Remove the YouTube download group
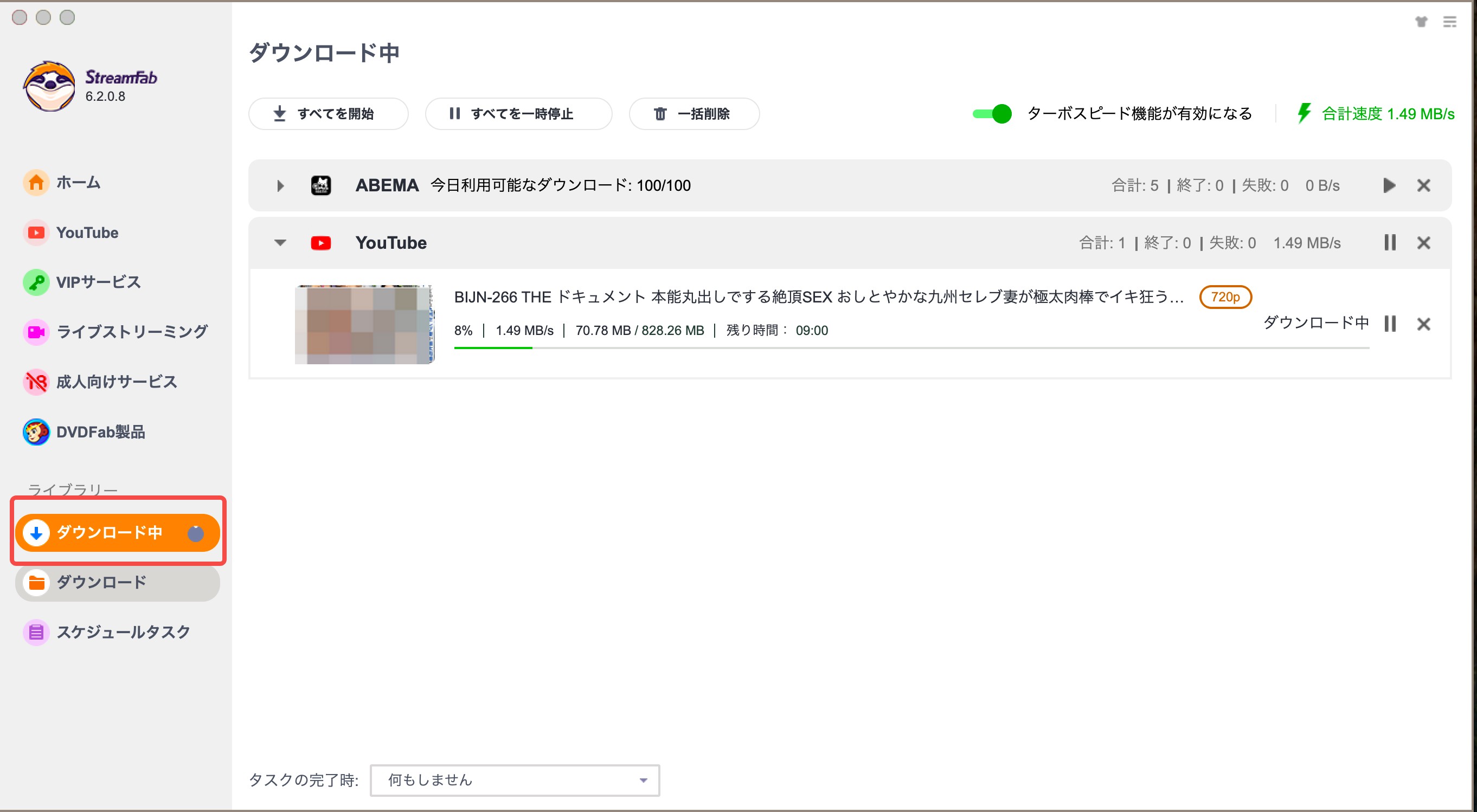The height and width of the screenshot is (812, 1477). click(x=1424, y=243)
